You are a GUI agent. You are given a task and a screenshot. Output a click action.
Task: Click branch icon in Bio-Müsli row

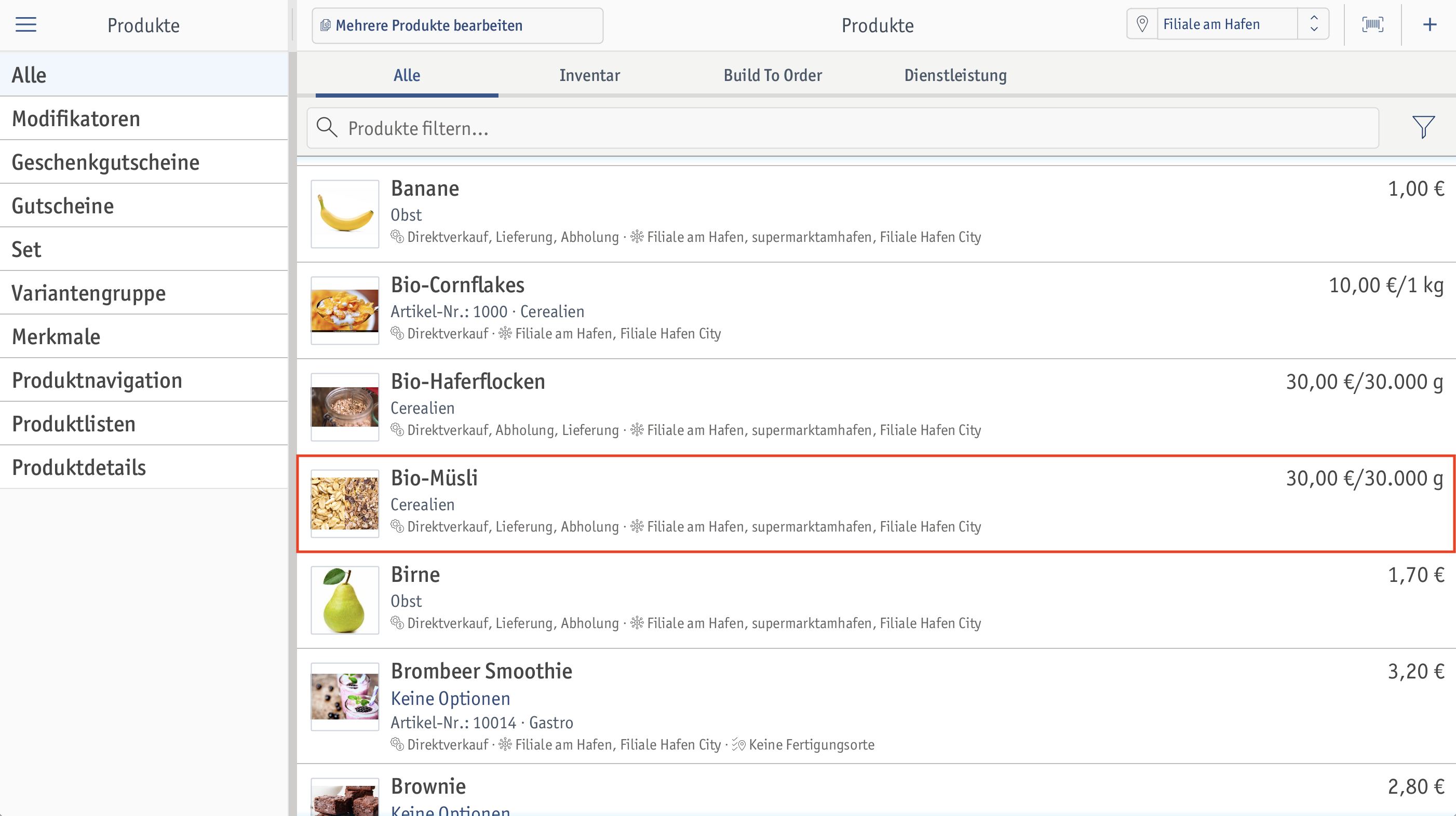(x=637, y=527)
